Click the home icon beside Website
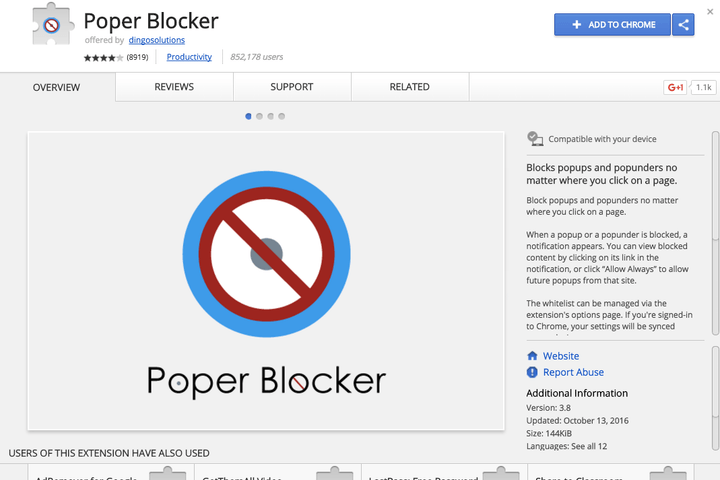 (532, 356)
